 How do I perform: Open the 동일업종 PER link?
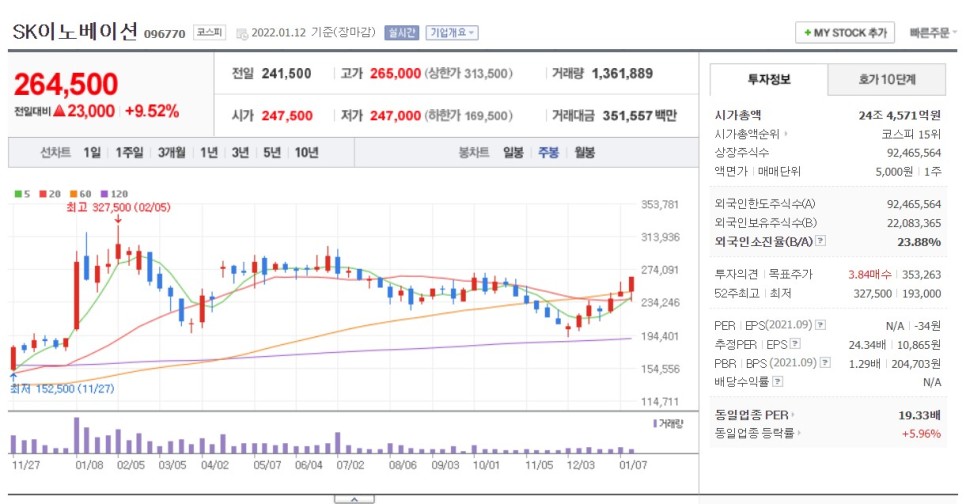[x=754, y=415]
